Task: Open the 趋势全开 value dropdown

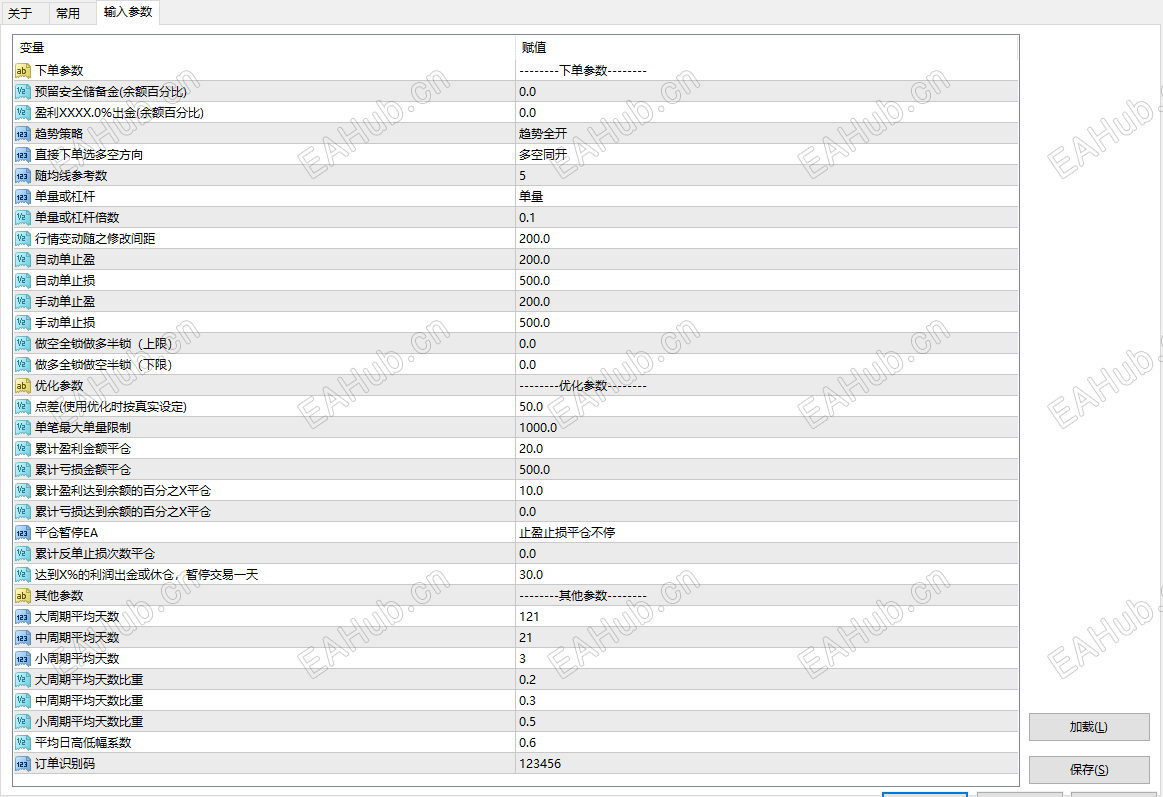Action: pyautogui.click(x=767, y=133)
